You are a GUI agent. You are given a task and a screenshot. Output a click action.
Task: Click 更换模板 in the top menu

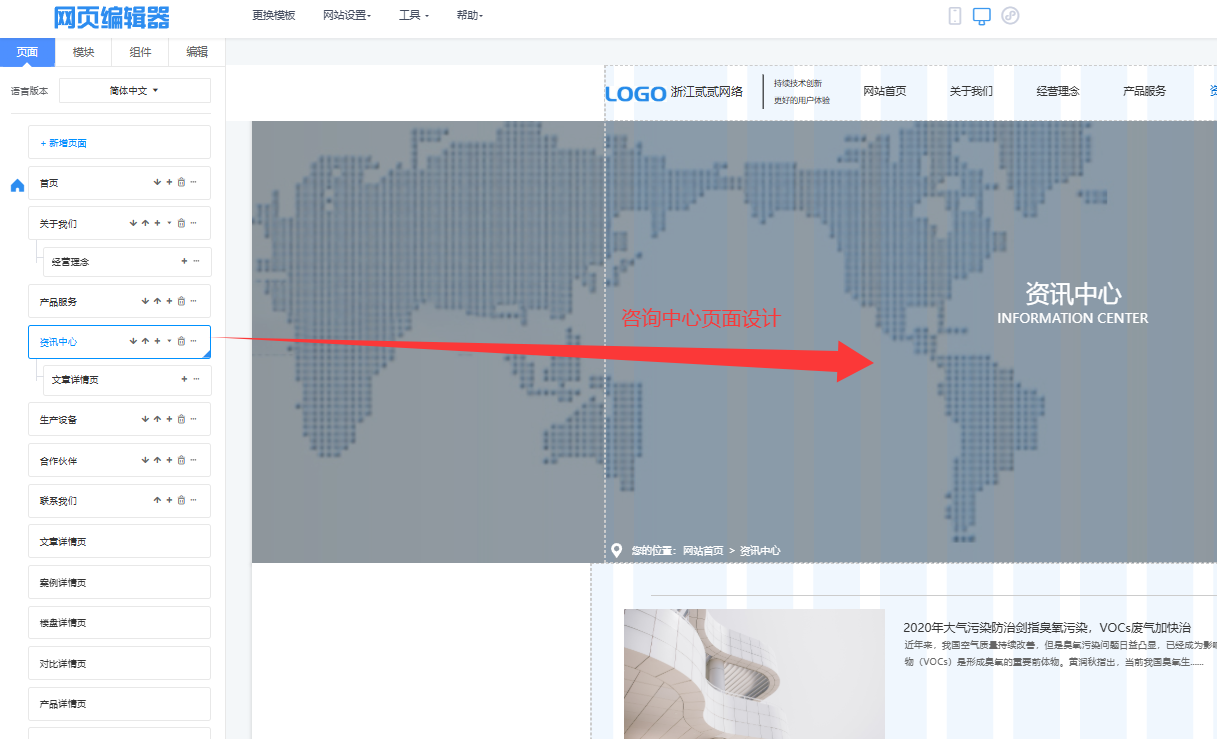pyautogui.click(x=274, y=15)
